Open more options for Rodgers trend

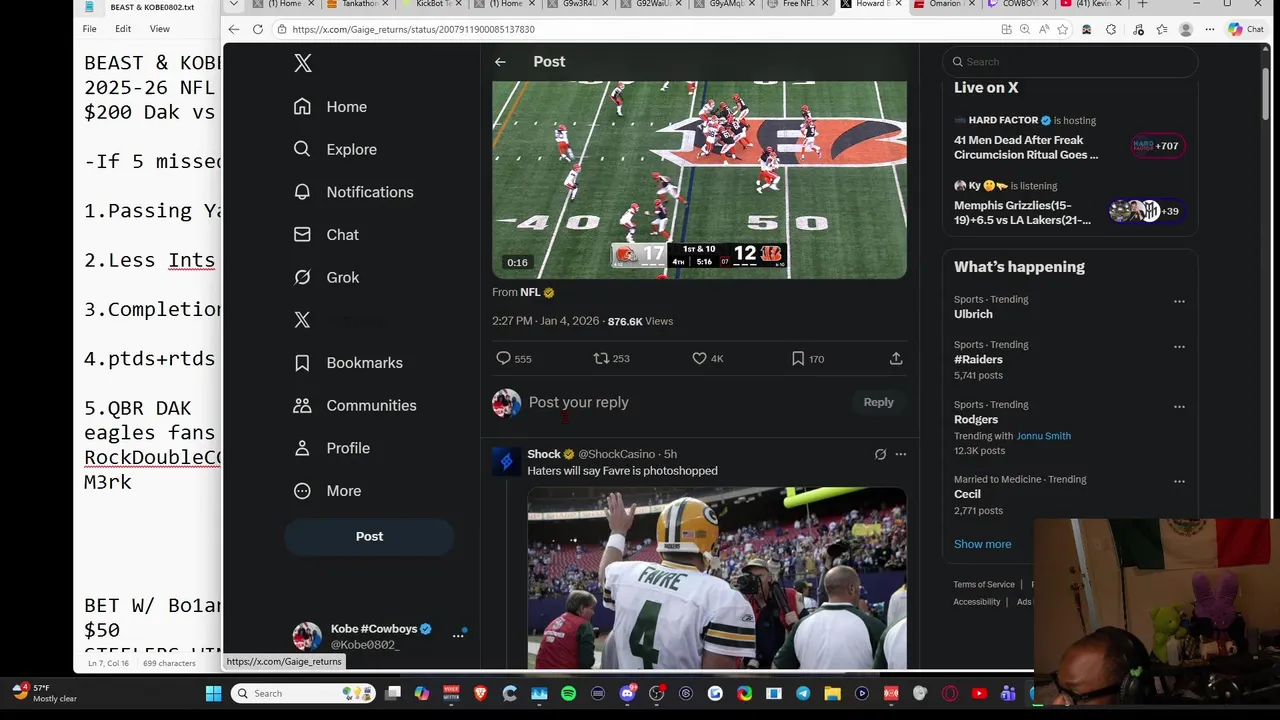1179,407
